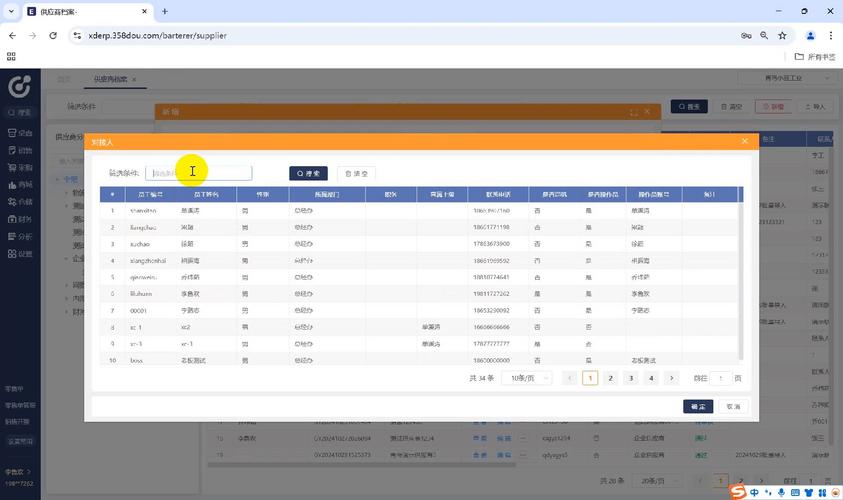The image size is (843, 500).
Task: Select row with phone 19811727262
Action: point(419,294)
